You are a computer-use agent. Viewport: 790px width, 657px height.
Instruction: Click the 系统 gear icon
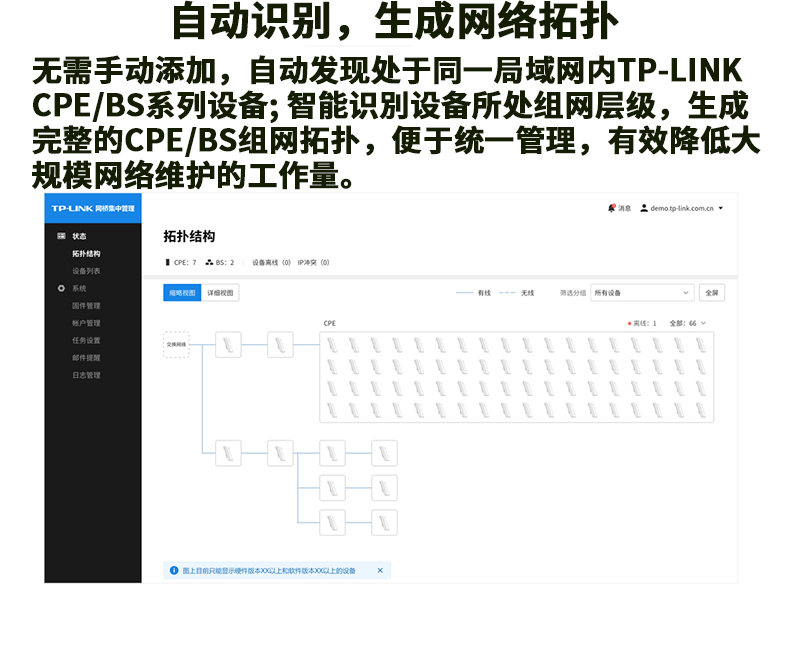point(61,288)
